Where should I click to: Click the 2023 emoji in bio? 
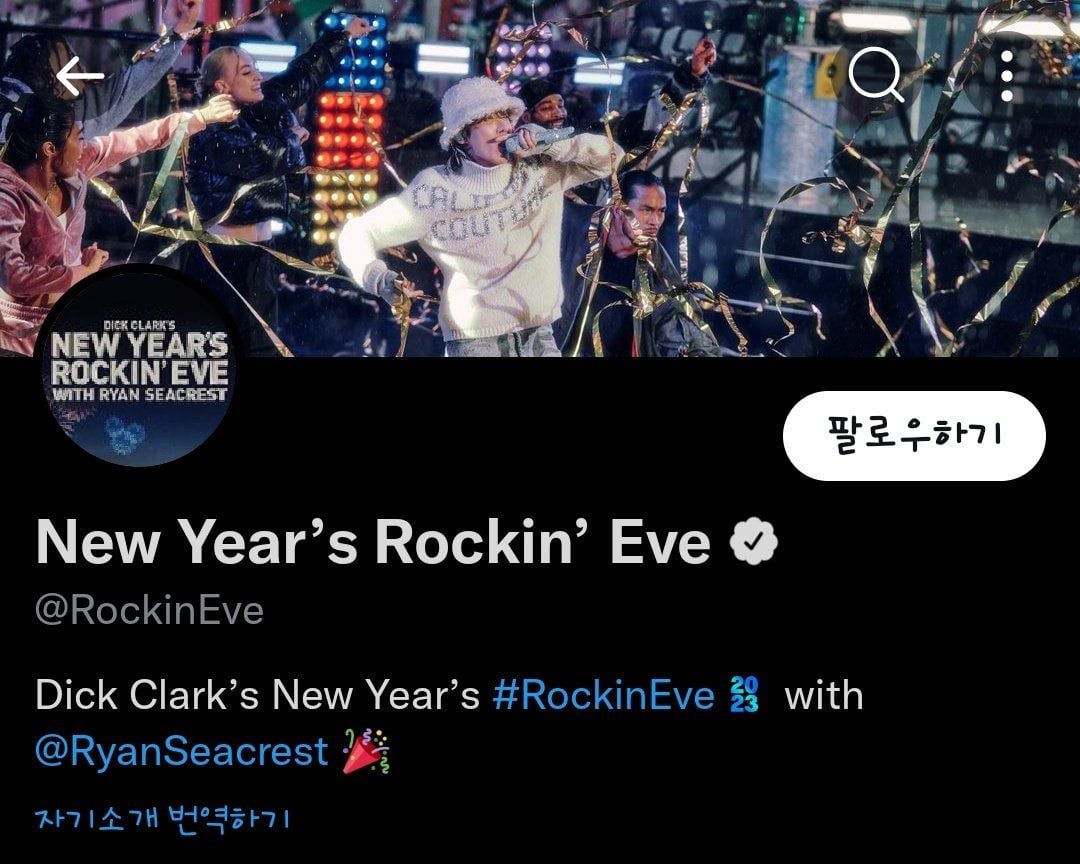(x=744, y=694)
